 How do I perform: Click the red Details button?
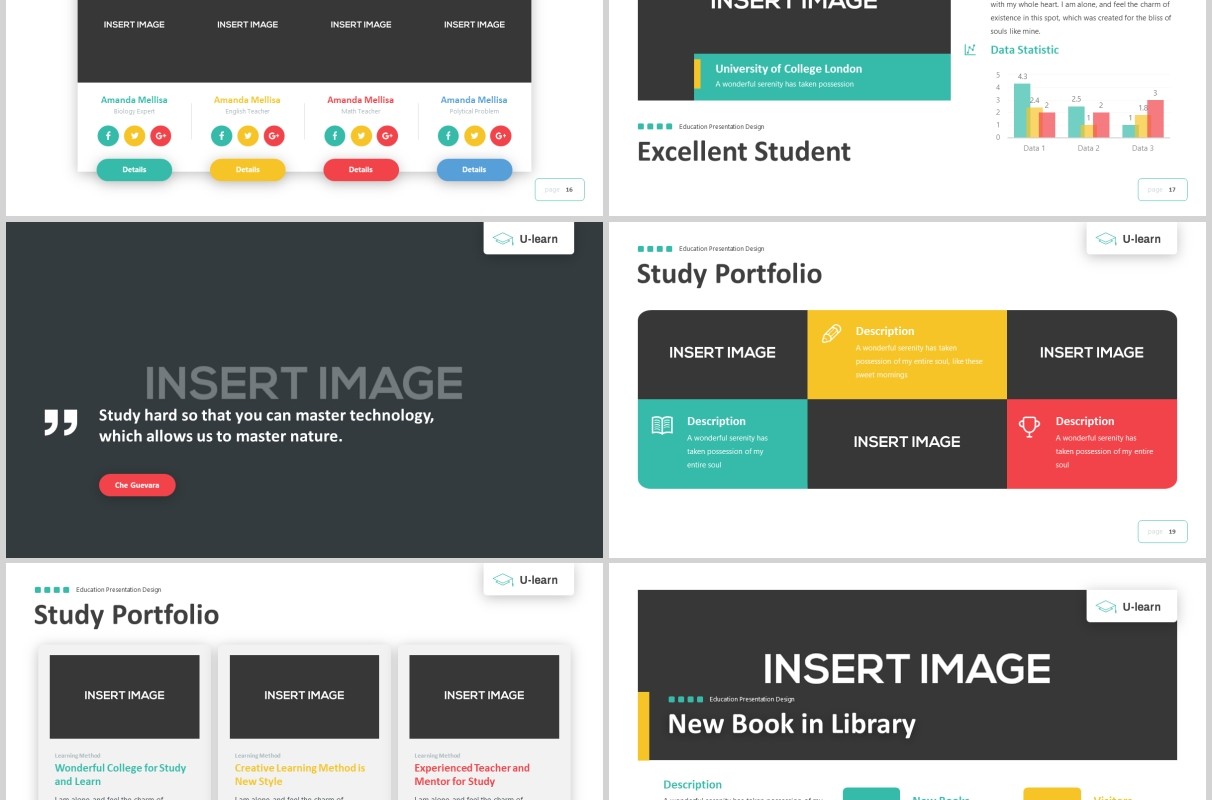[361, 170]
